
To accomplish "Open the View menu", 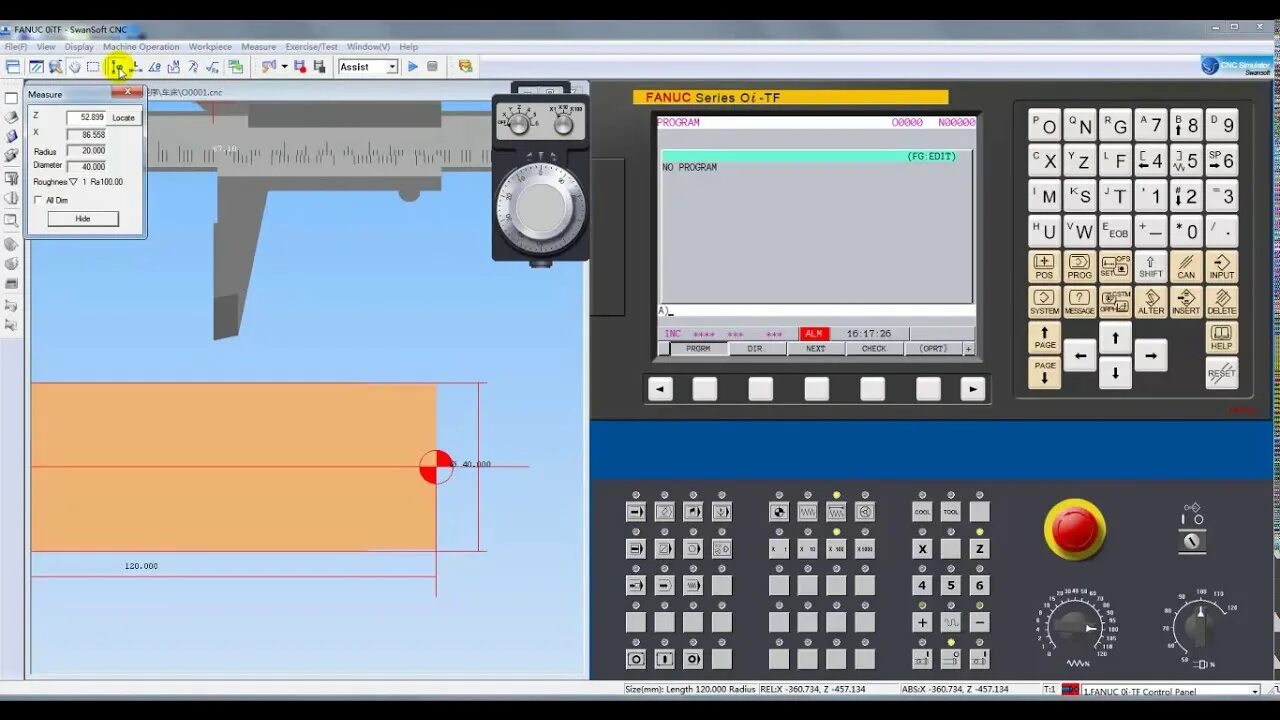I will [46, 47].
